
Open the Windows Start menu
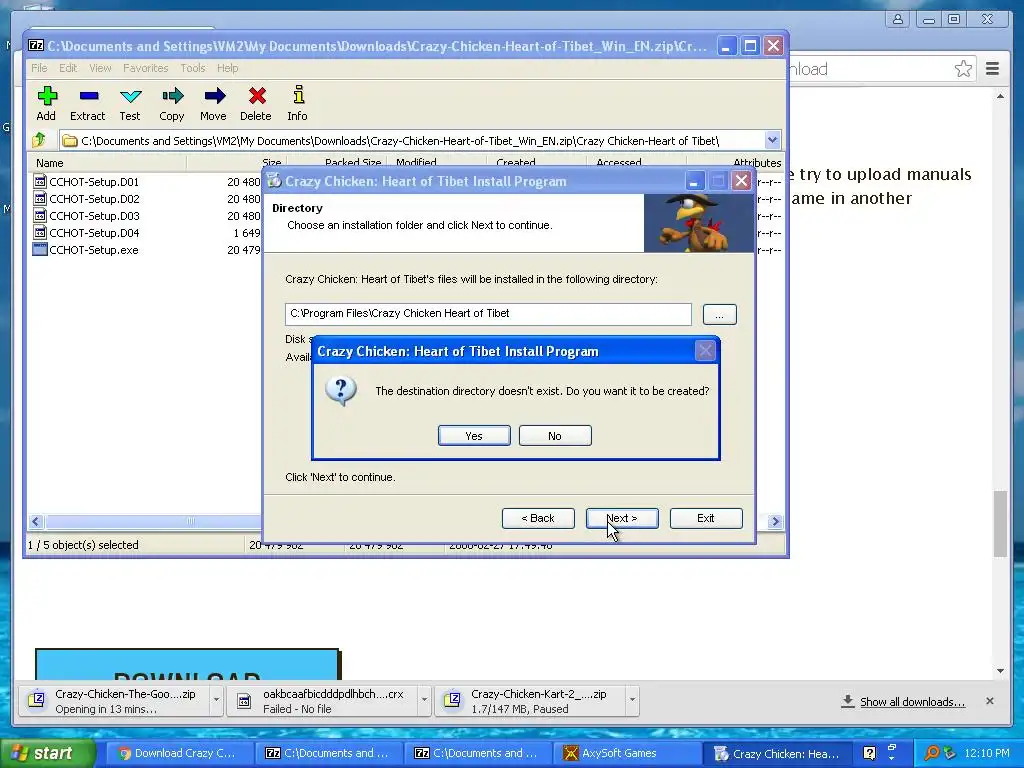47,753
